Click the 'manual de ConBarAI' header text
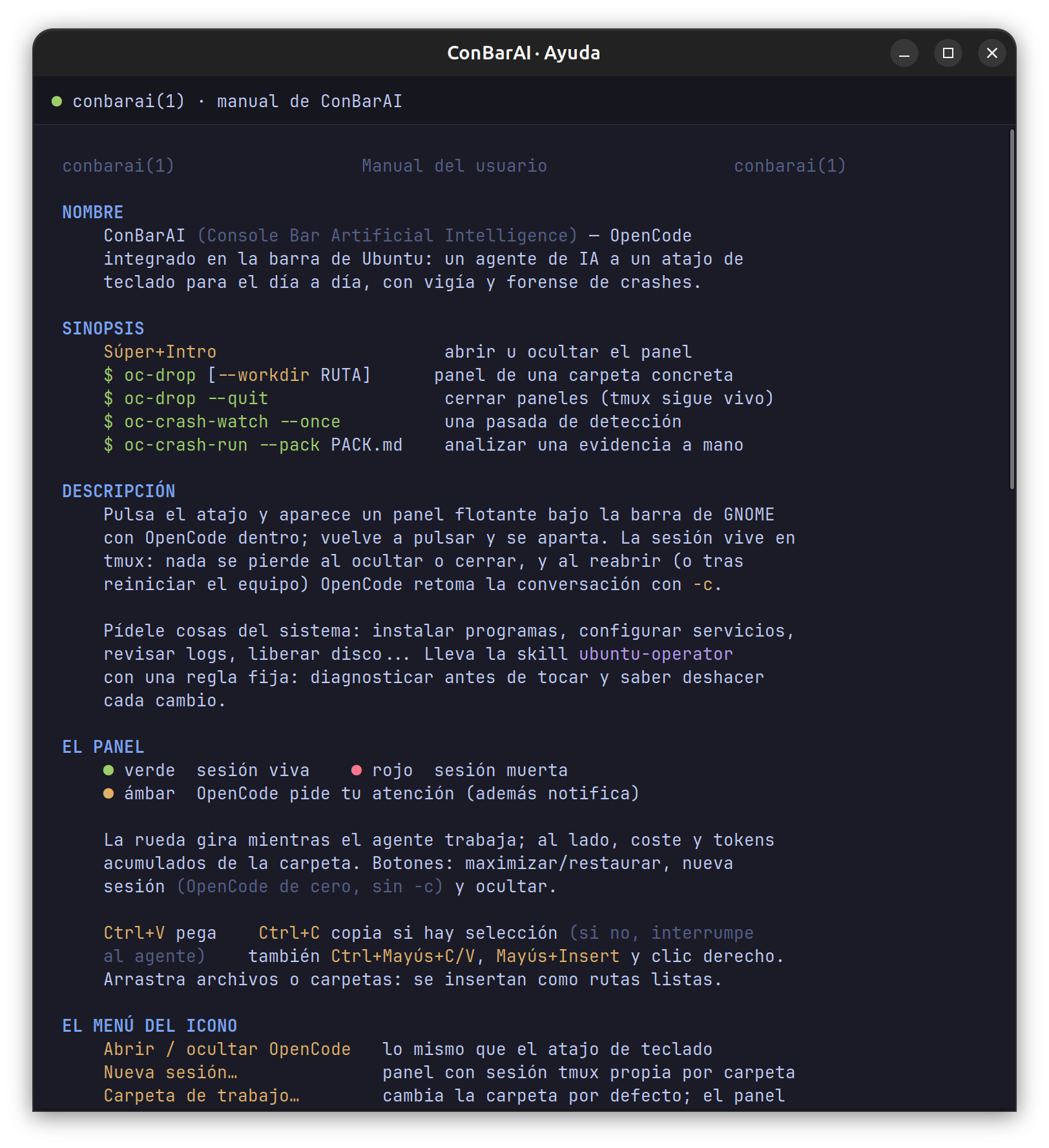This screenshot has height=1148, width=1049. [309, 101]
